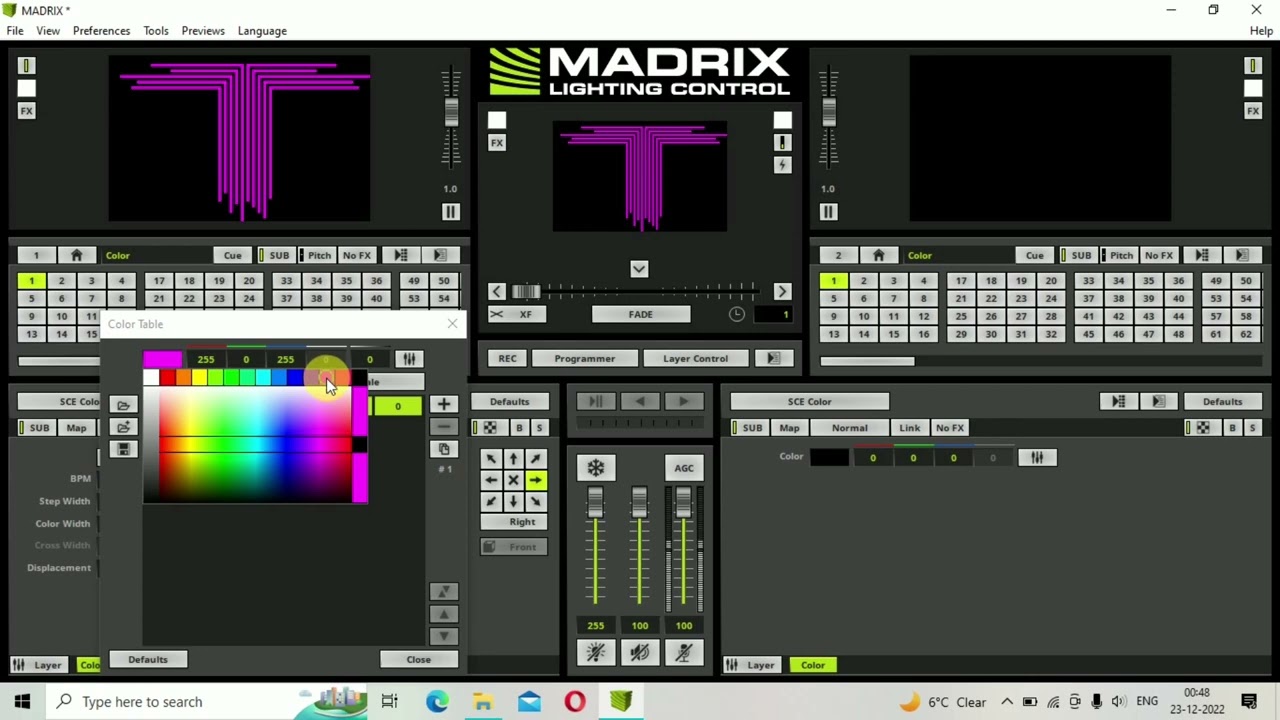The width and height of the screenshot is (1280, 720).
Task: Pause the right deck preview
Action: (828, 212)
